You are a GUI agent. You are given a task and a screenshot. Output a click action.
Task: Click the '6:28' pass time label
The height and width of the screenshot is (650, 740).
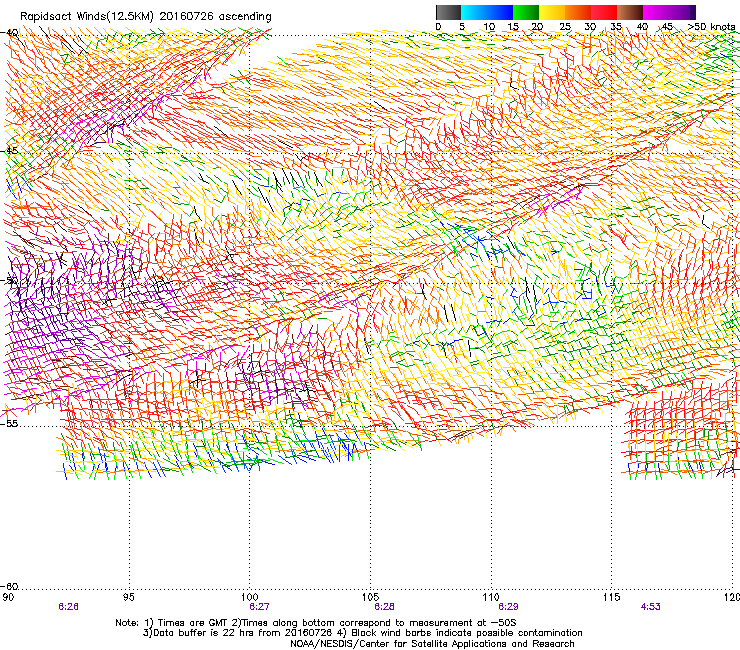tap(384, 607)
